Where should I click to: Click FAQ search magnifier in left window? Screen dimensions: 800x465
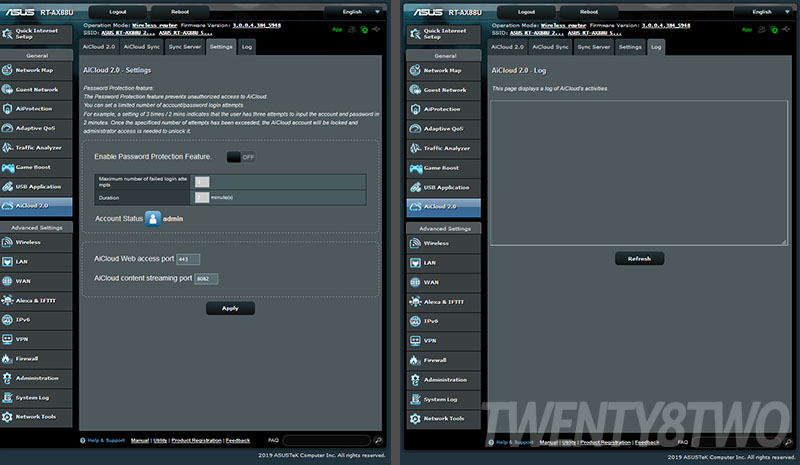pos(378,440)
